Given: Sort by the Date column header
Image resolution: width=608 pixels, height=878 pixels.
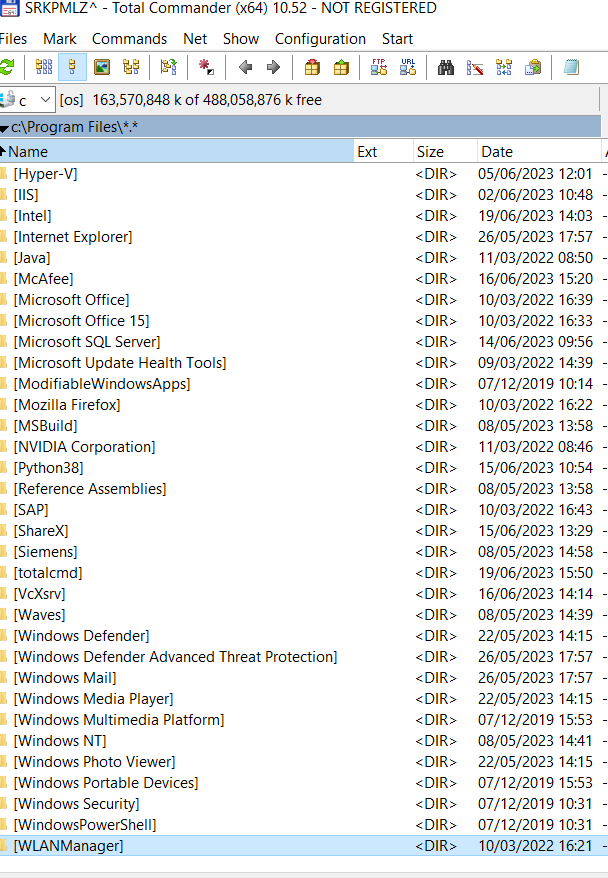Looking at the screenshot, I should 539,152.
